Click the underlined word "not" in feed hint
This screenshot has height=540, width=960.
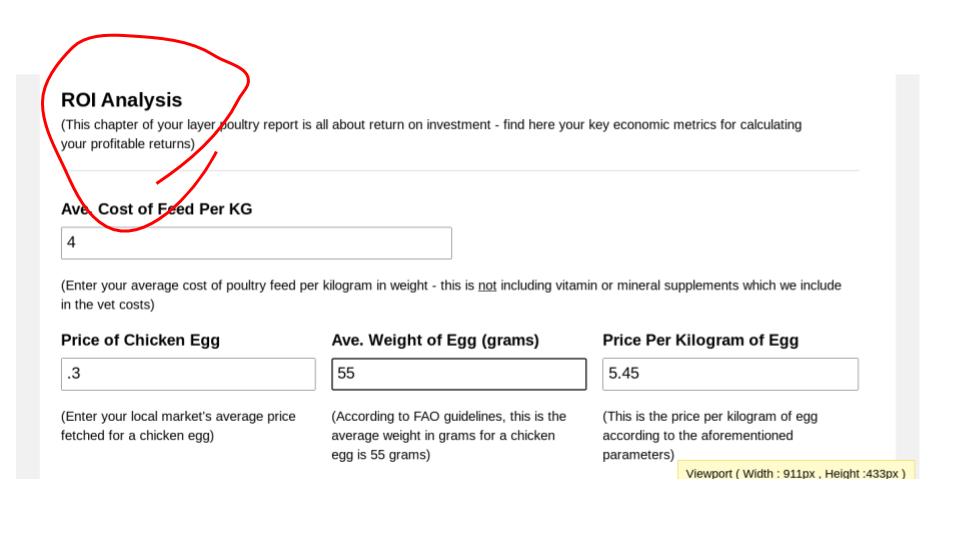487,285
